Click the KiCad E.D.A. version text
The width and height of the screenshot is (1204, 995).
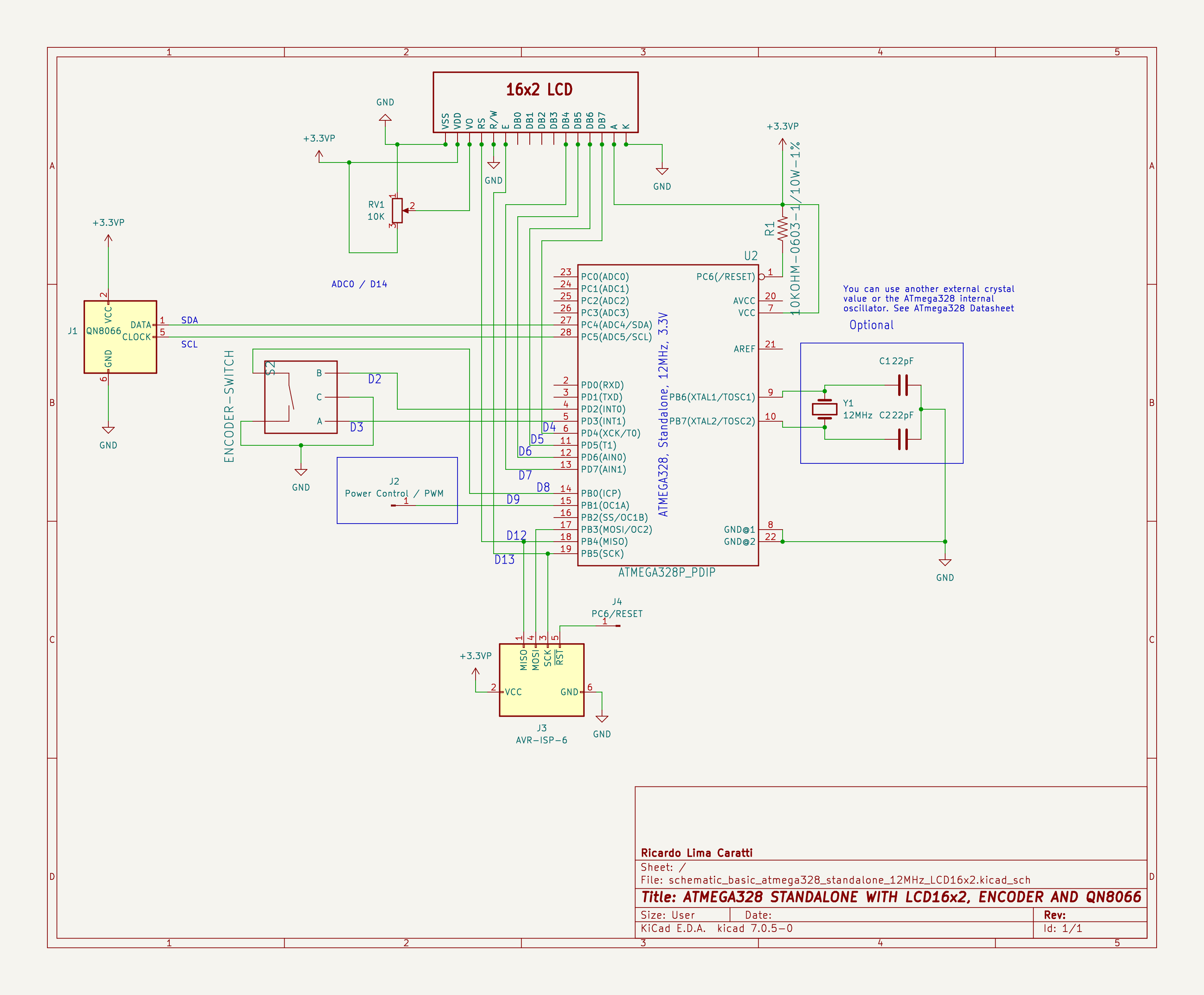pyautogui.click(x=717, y=928)
